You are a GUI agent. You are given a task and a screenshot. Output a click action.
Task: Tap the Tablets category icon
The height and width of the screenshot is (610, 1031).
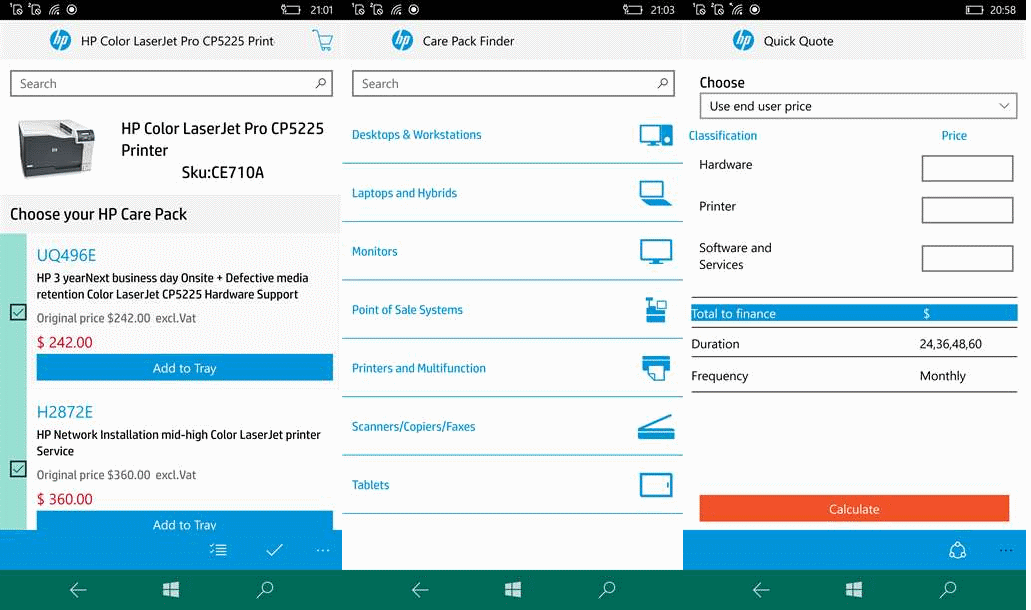[x=655, y=484]
